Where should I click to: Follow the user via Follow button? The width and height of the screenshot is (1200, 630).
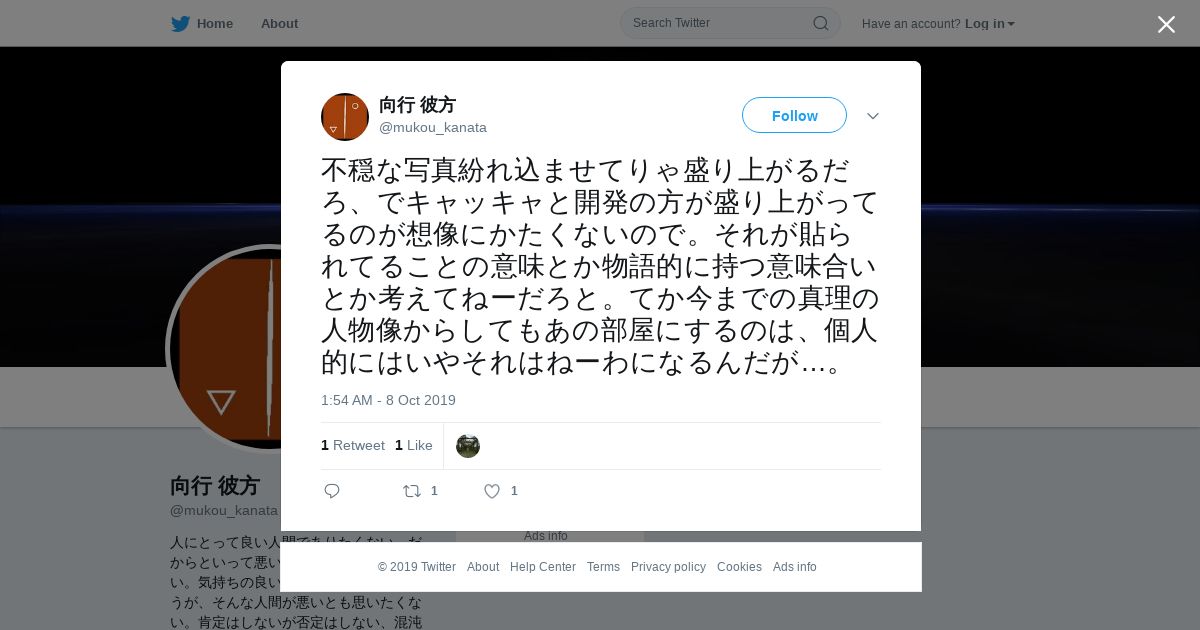(794, 115)
